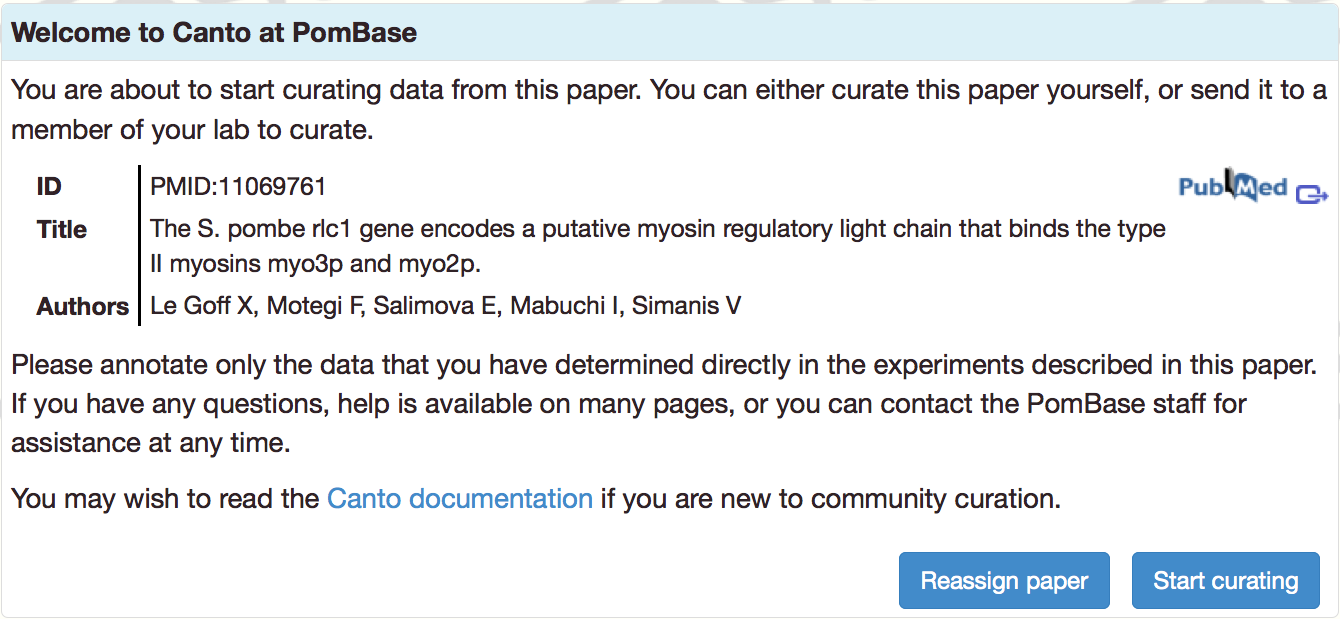The image size is (1340, 619).
Task: Click the external link arrow icon
Action: click(x=1312, y=193)
